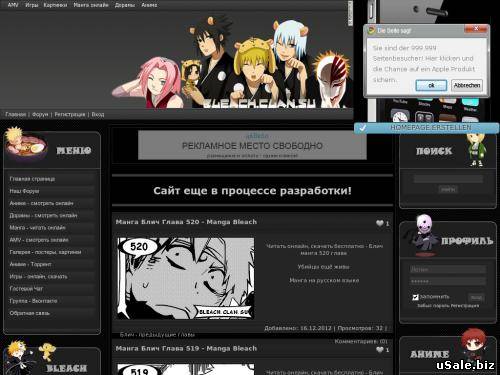Viewport: 500px width, 375px height.
Task: Click the login field in the profile panel
Action: pos(447,269)
